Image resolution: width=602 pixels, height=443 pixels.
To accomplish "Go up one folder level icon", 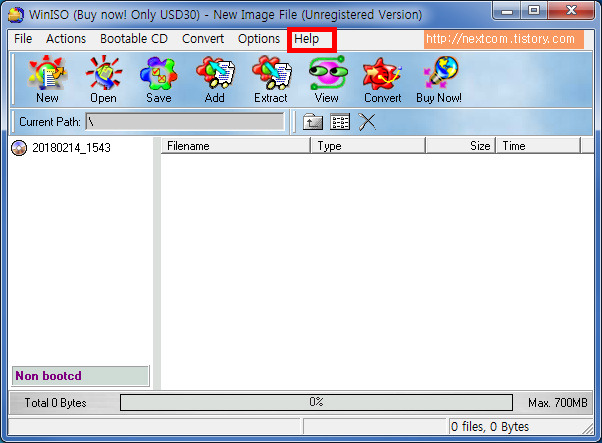I will (313, 122).
